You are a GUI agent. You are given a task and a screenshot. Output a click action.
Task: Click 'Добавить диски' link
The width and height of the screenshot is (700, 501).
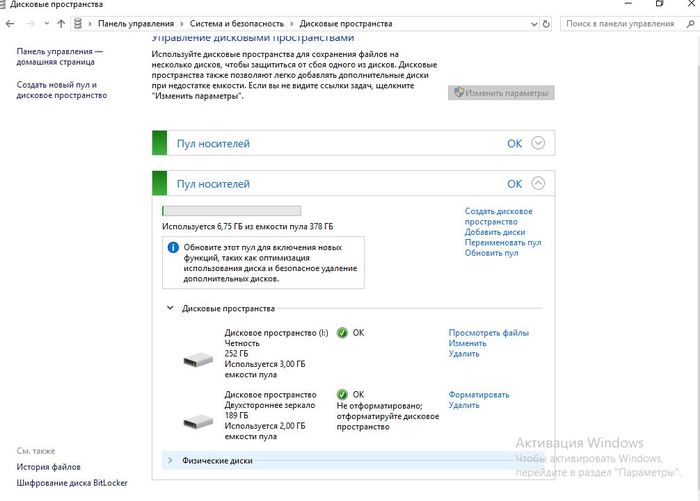pyautogui.click(x=495, y=232)
